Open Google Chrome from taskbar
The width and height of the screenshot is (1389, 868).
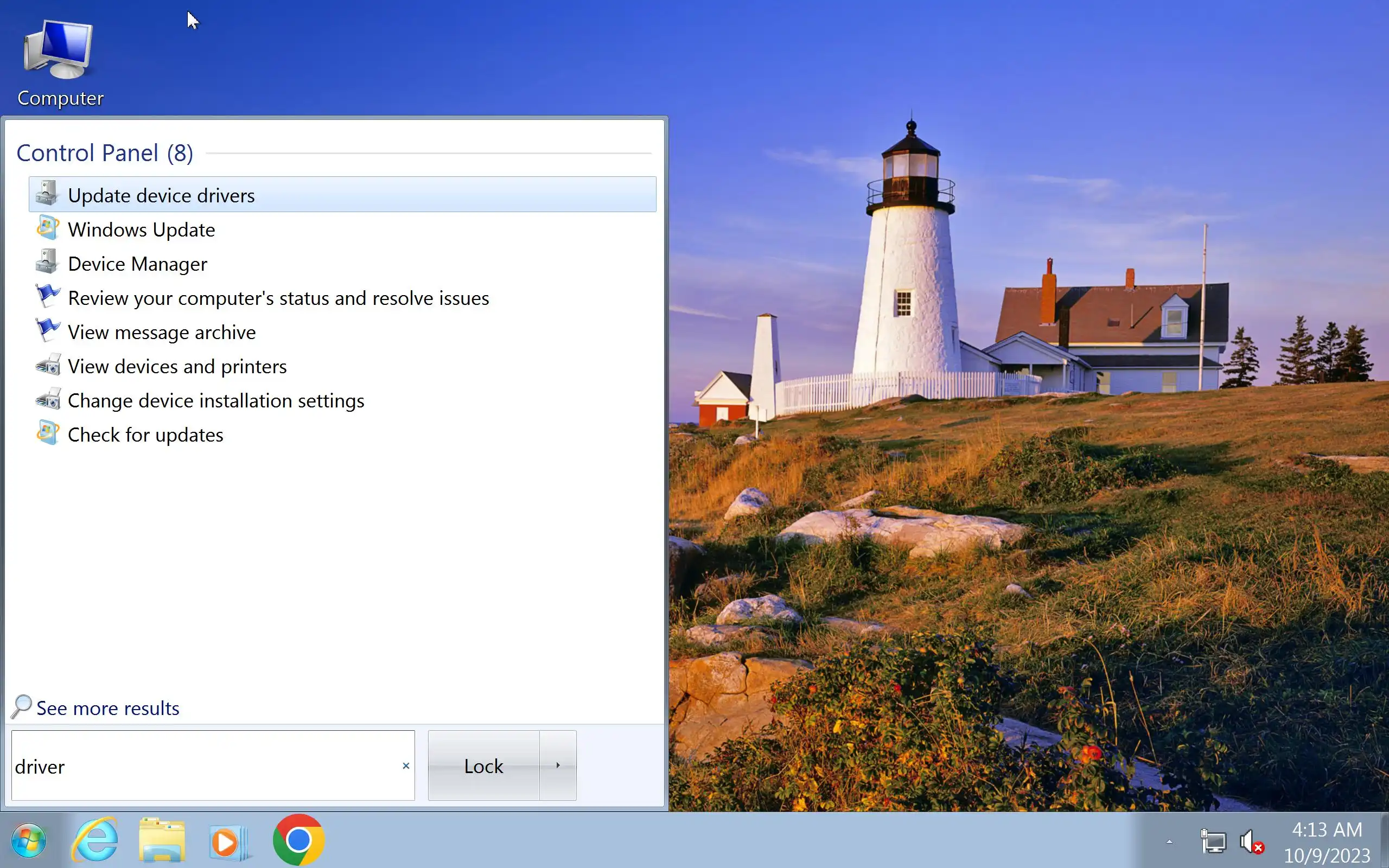pos(298,840)
